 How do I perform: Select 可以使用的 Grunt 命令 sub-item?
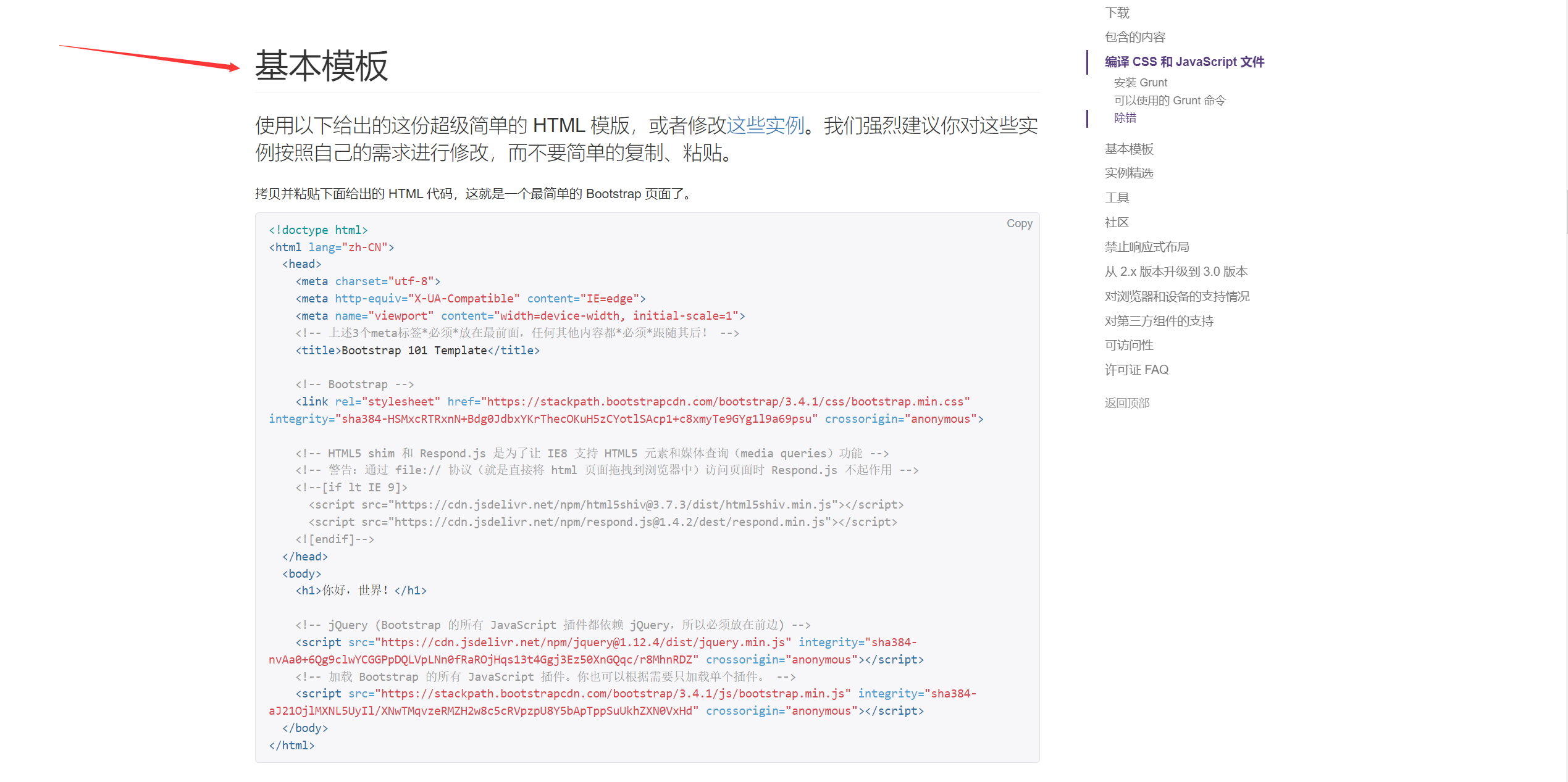1169,101
